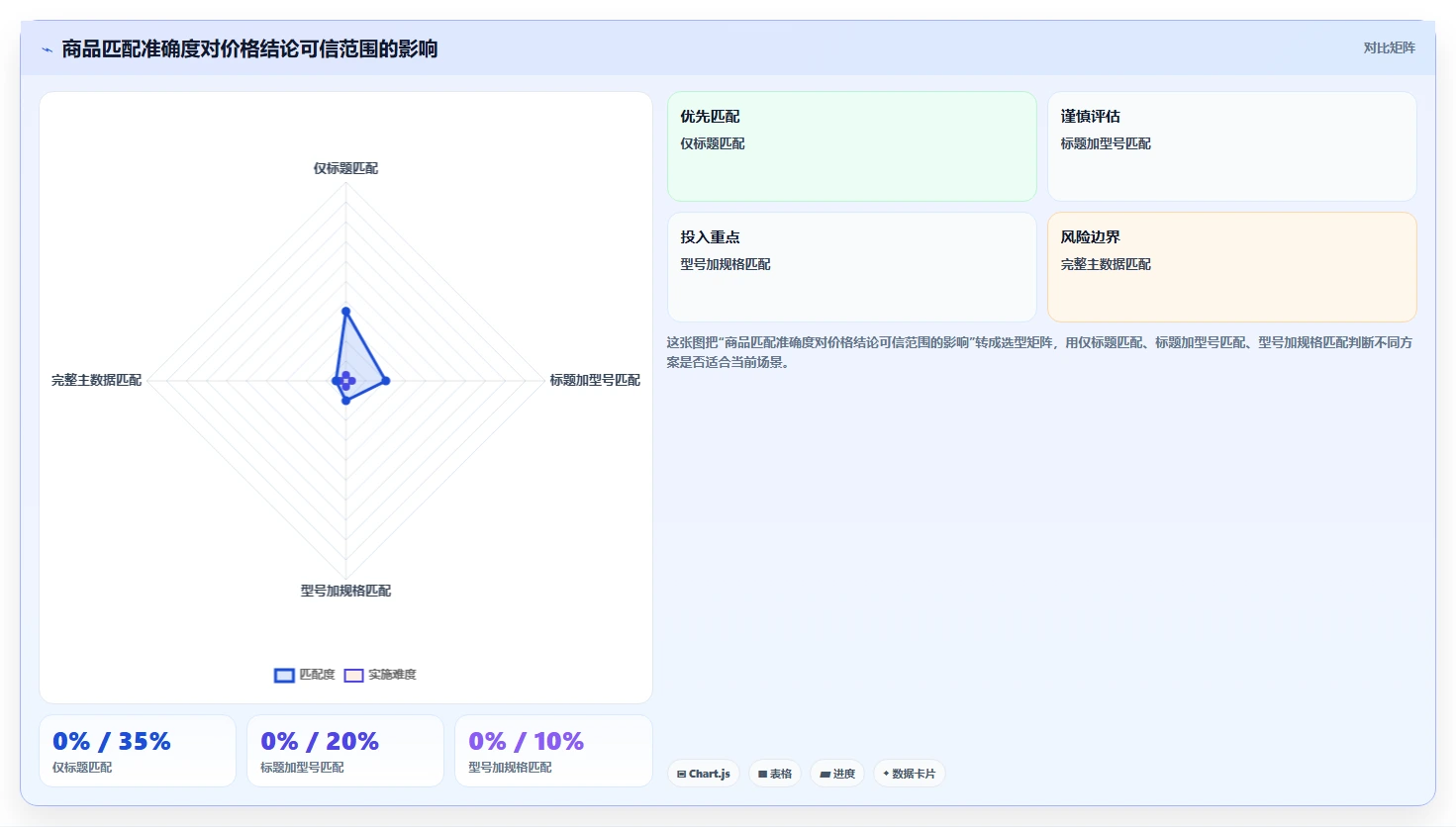1456x827 pixels.
Task: Open the 0% / 20% stat card
Action: point(345,751)
